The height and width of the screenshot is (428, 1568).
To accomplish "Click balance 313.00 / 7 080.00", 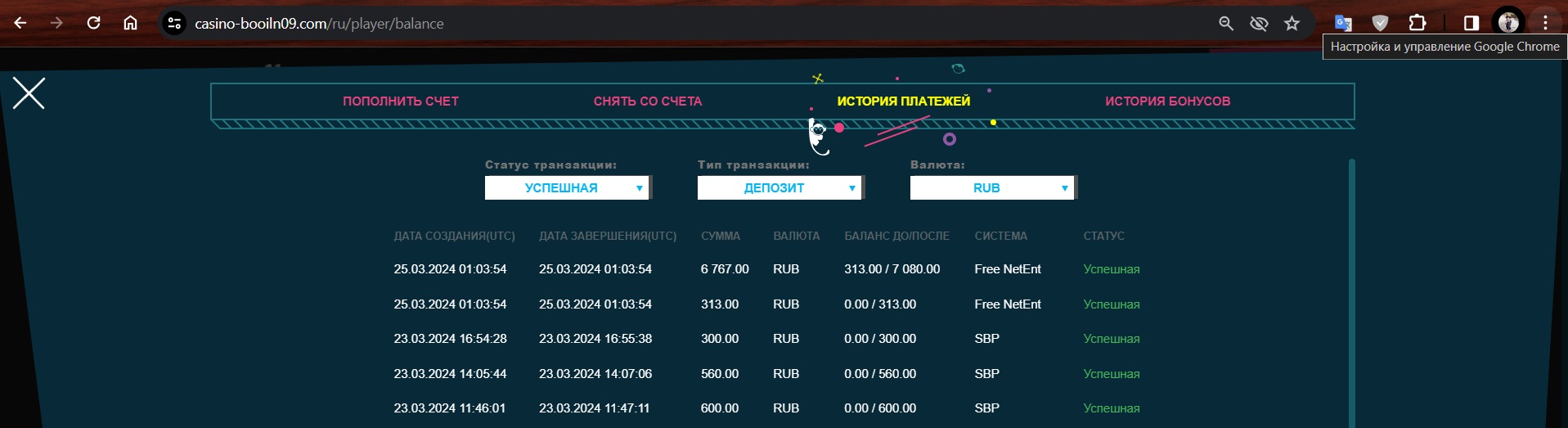I will [x=892, y=269].
